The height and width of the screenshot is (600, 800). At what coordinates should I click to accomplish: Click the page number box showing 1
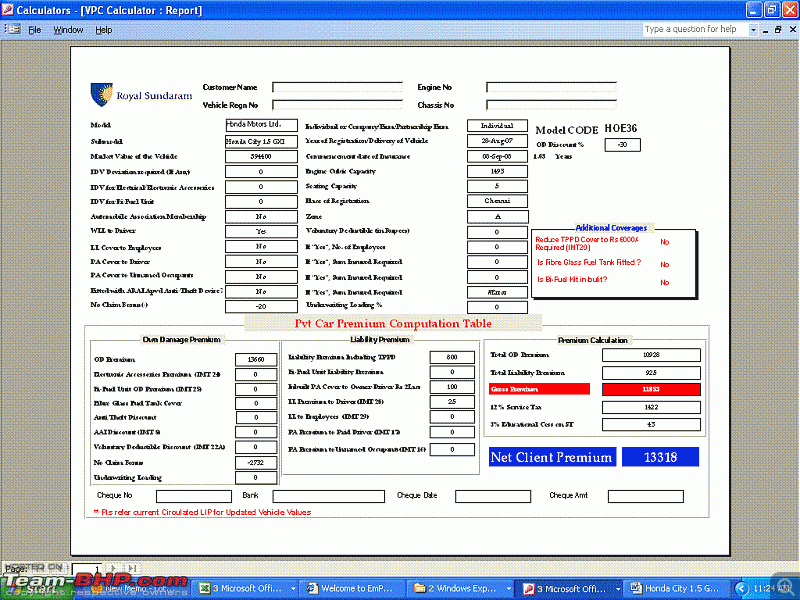(x=87, y=568)
